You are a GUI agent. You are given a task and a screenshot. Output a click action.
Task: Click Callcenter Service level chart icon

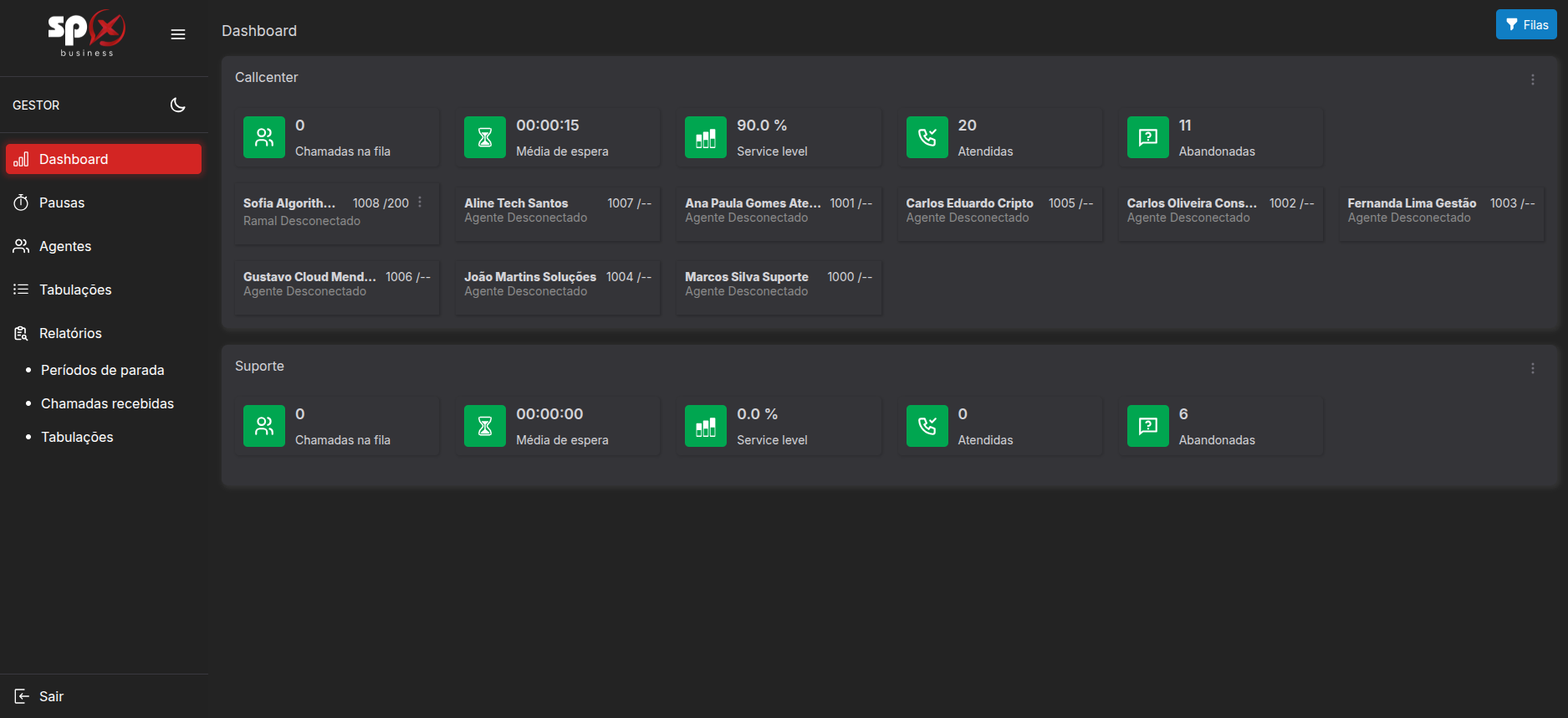coord(706,137)
